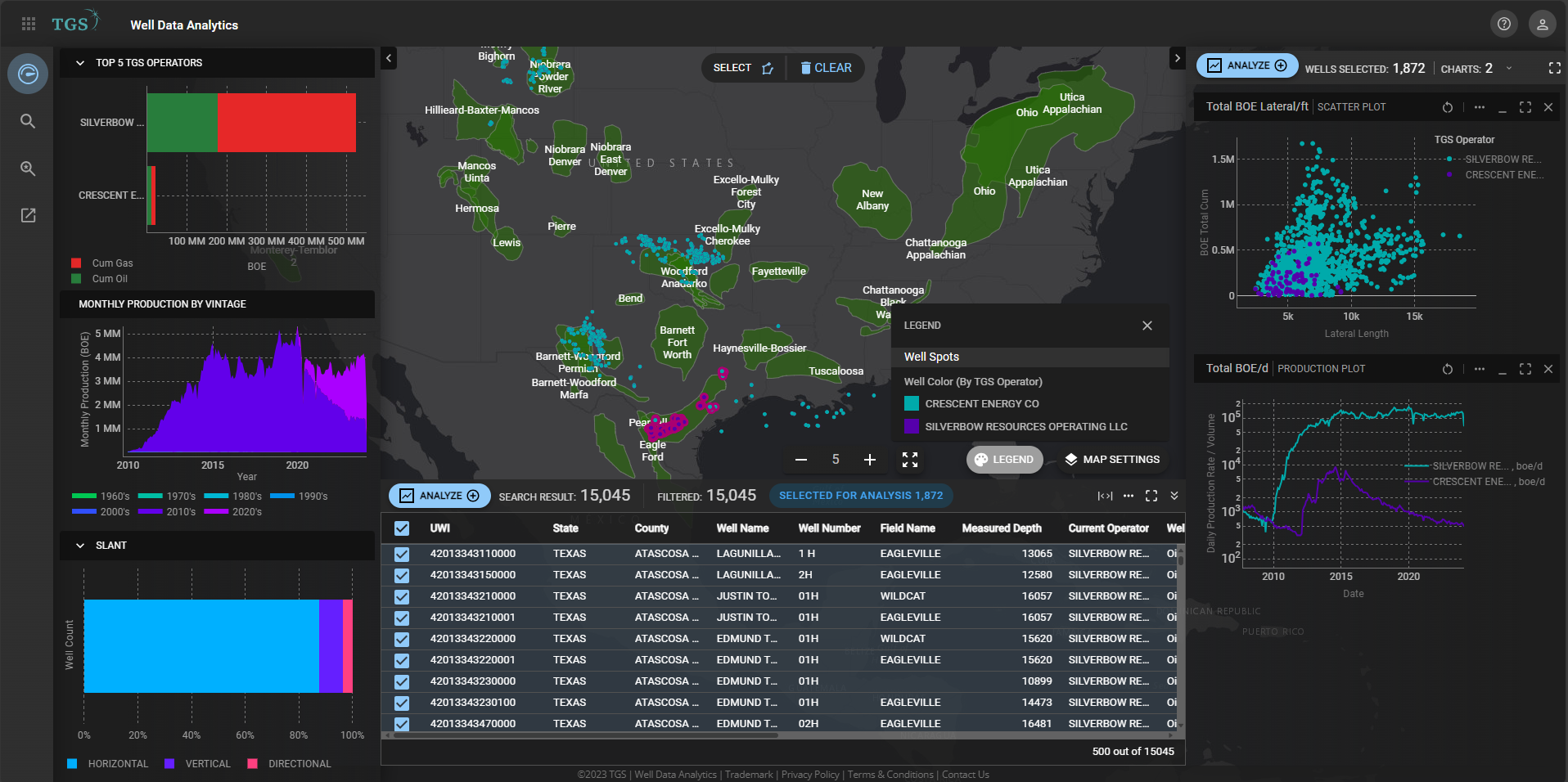Open Map Settings layers panel

pyautogui.click(x=1111, y=460)
